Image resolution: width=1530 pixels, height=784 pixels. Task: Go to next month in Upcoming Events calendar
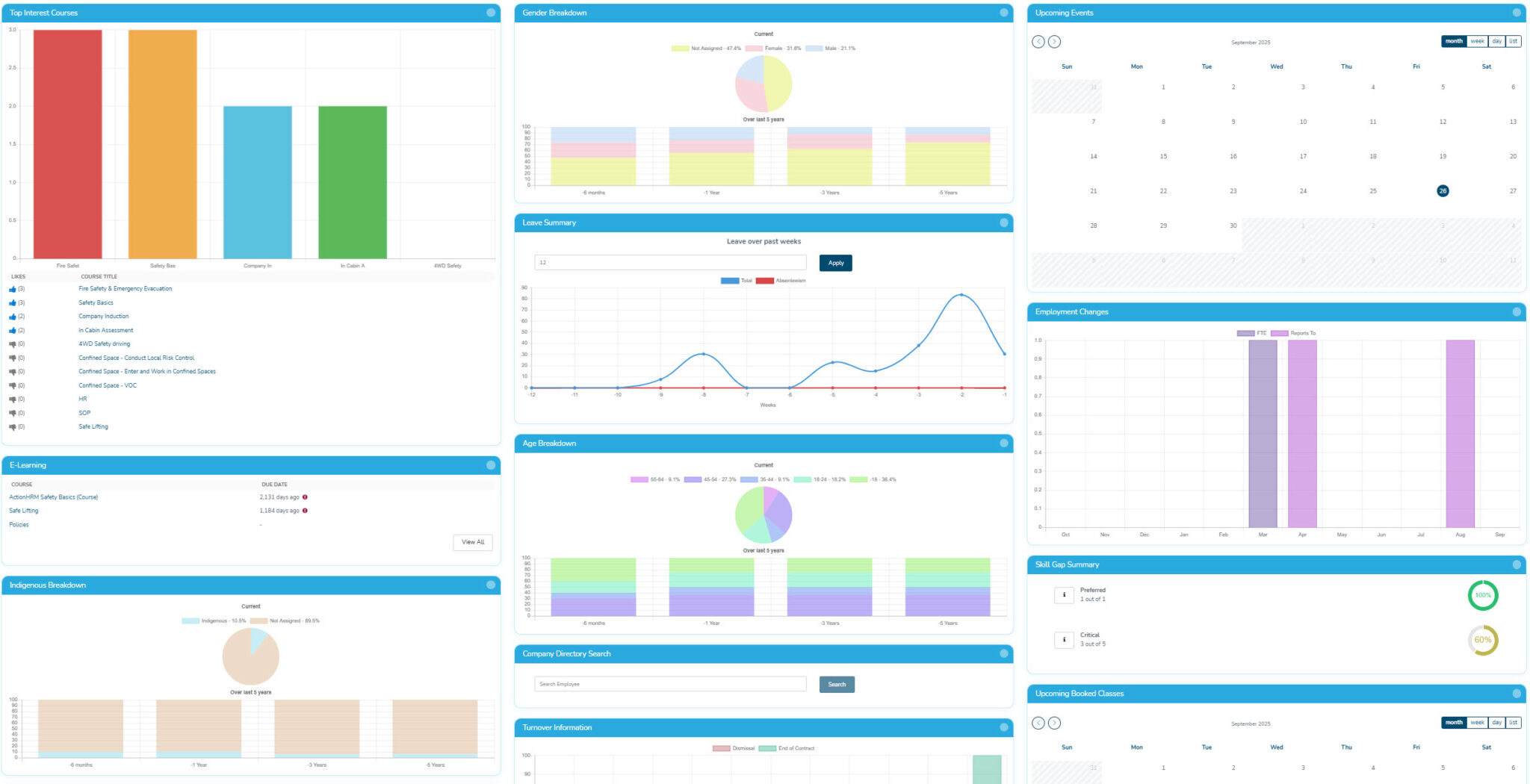click(x=1054, y=42)
